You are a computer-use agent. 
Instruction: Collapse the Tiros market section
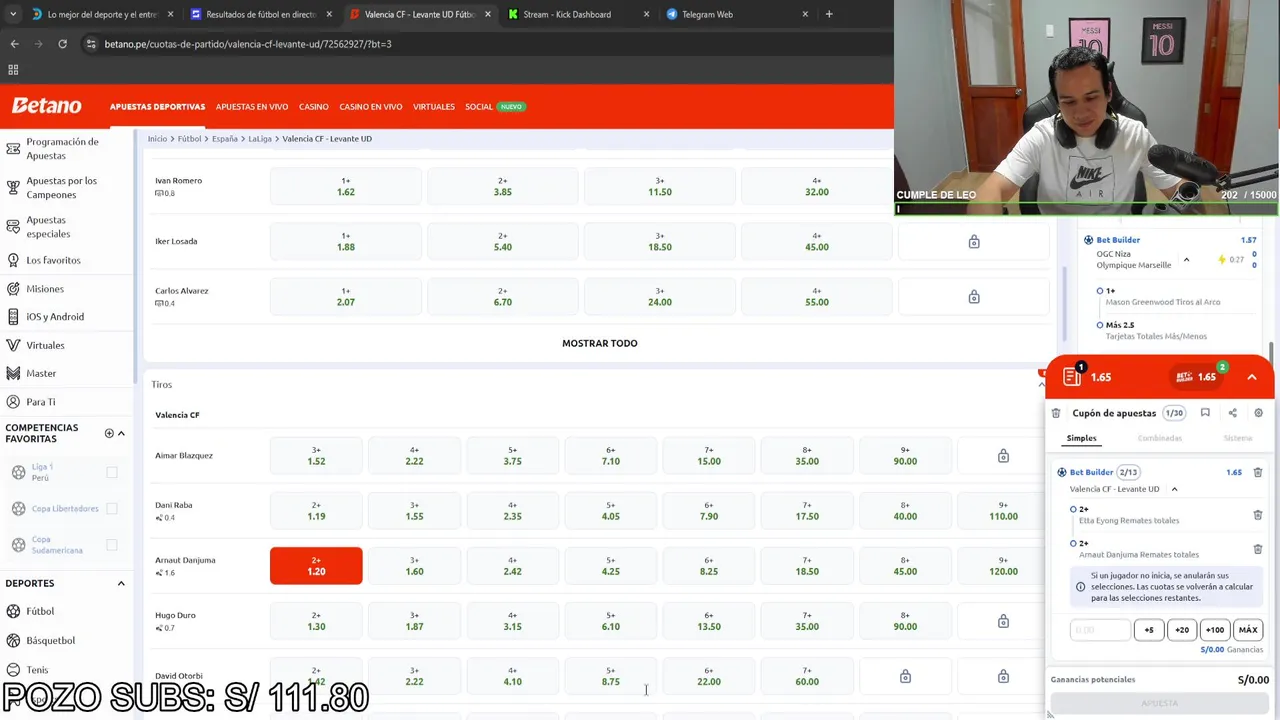point(1040,384)
